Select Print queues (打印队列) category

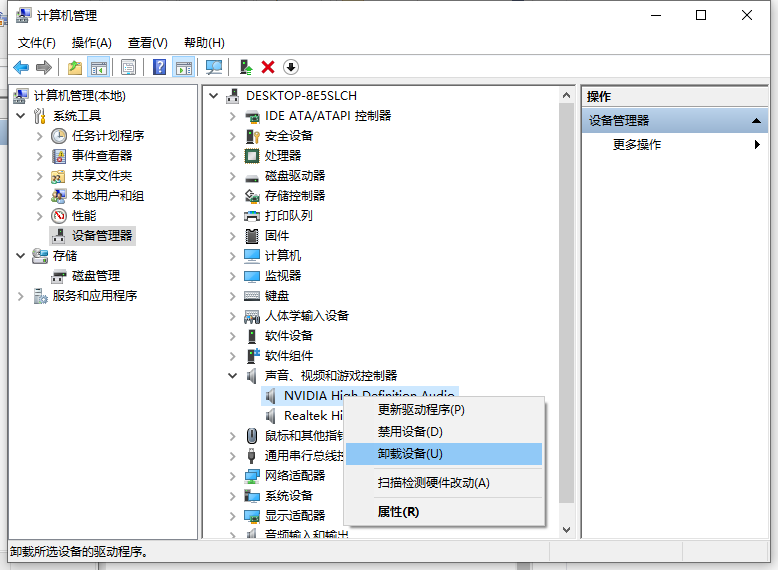289,215
